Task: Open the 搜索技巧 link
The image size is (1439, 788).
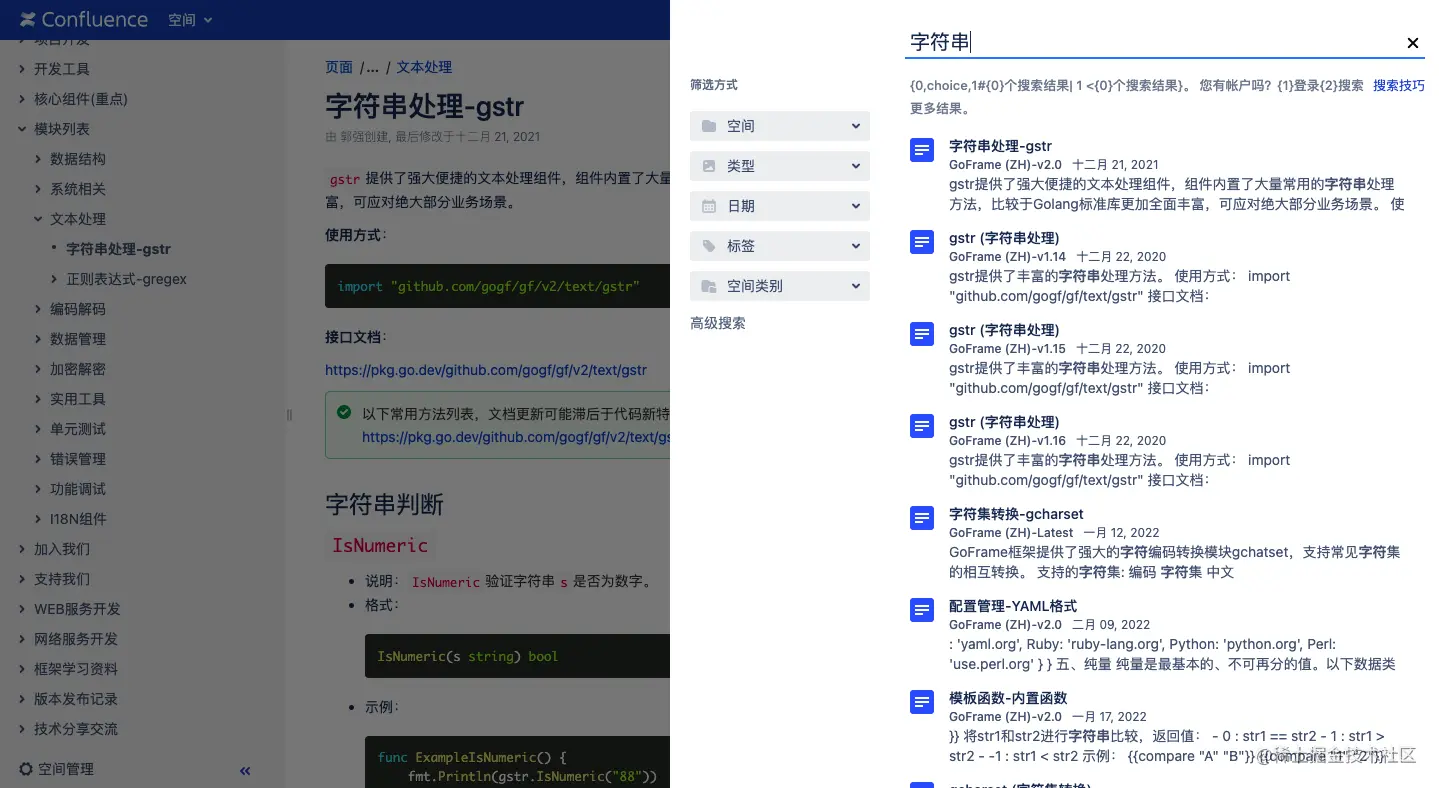Action: pyautogui.click(x=1398, y=86)
